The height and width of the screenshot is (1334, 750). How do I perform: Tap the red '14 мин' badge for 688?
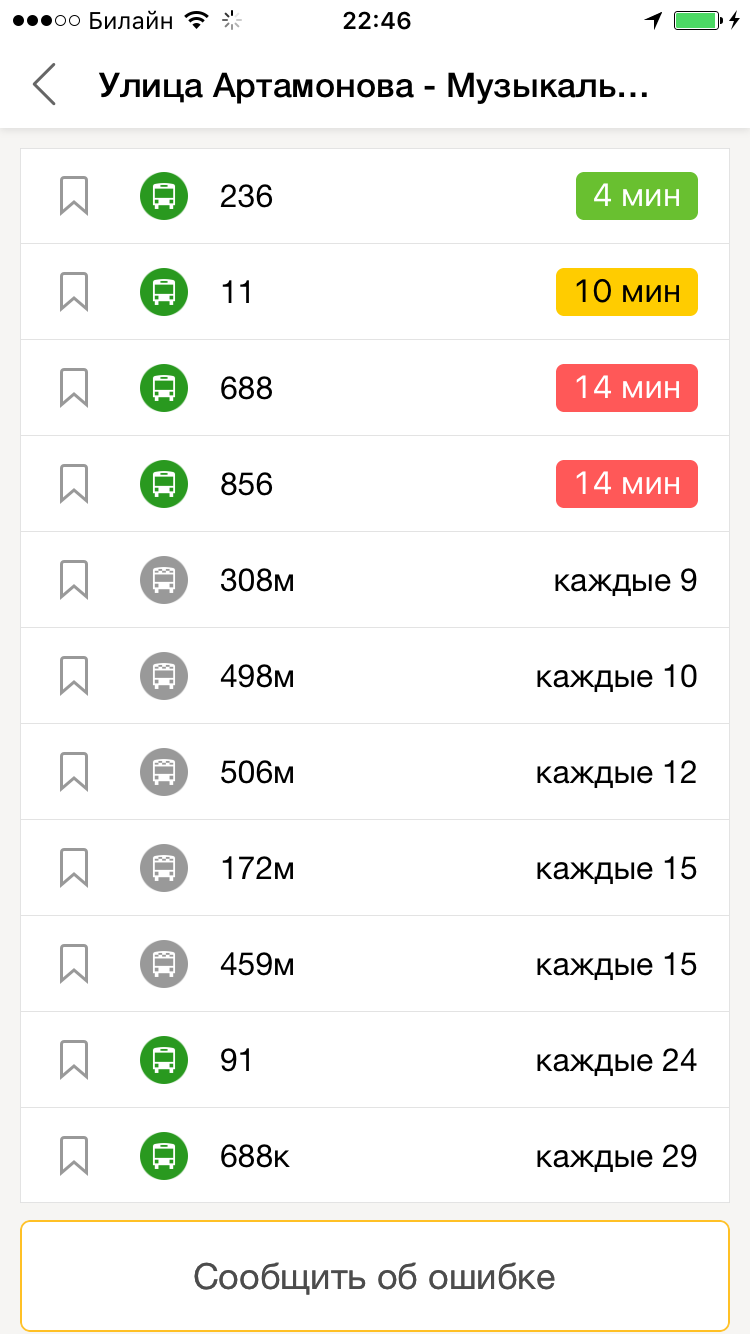[626, 388]
